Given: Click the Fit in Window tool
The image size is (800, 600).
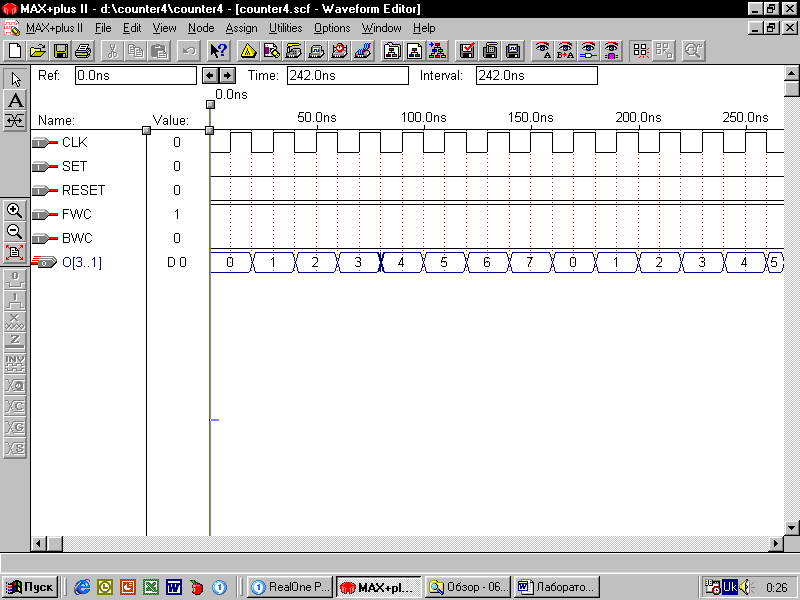Looking at the screenshot, I should pyautogui.click(x=15, y=252).
